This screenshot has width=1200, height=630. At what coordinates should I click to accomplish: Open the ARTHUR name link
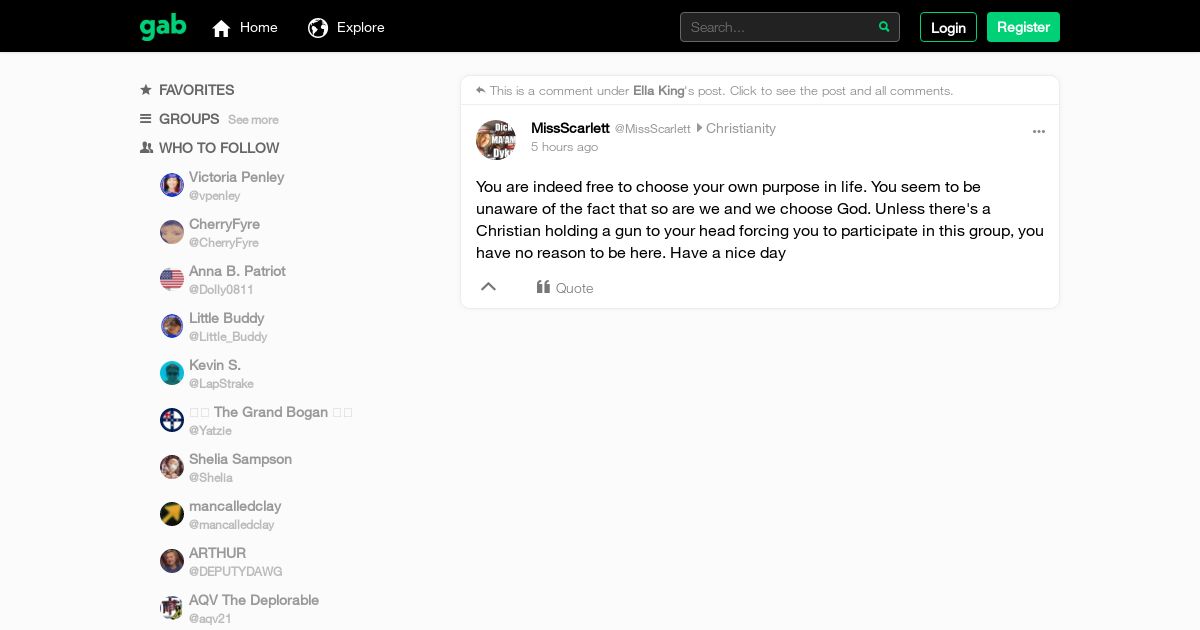tap(217, 553)
